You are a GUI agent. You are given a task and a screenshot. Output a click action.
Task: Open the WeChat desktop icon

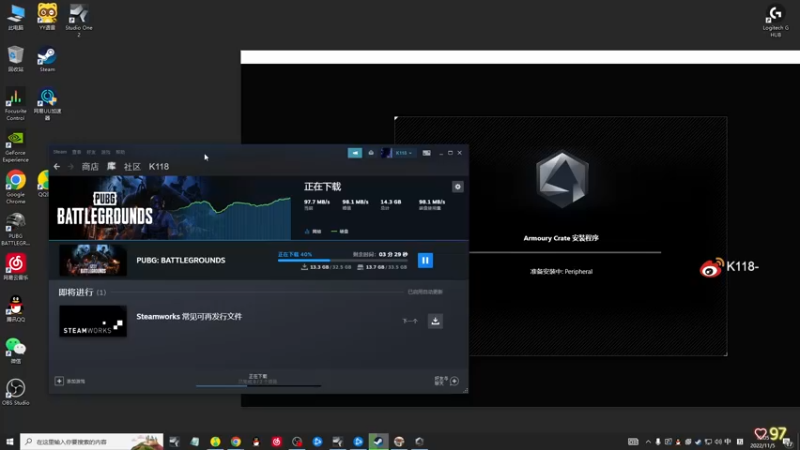(x=15, y=351)
